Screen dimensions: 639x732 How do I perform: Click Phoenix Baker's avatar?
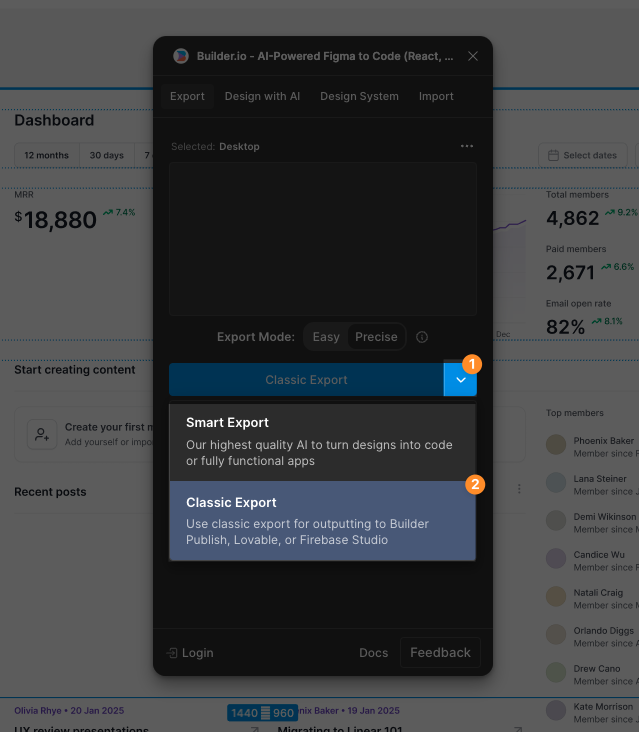point(556,444)
